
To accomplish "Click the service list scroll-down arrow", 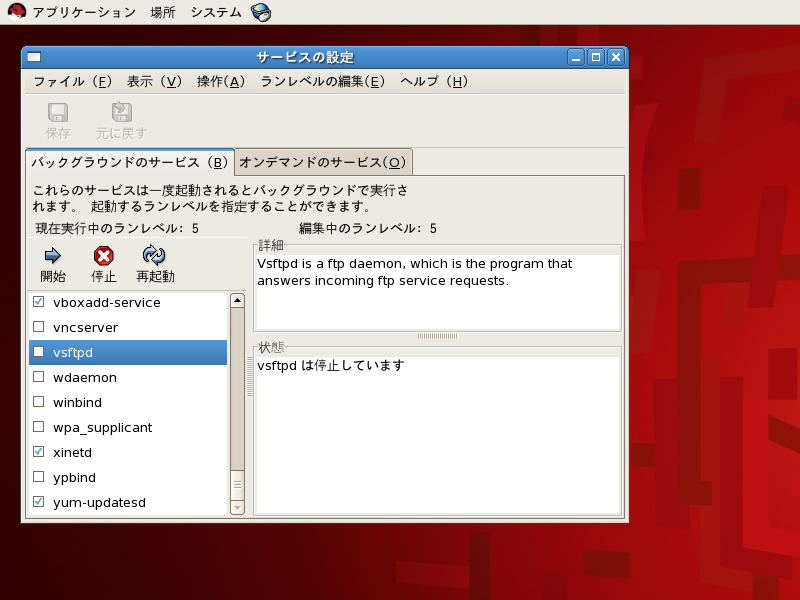I will click(237, 508).
